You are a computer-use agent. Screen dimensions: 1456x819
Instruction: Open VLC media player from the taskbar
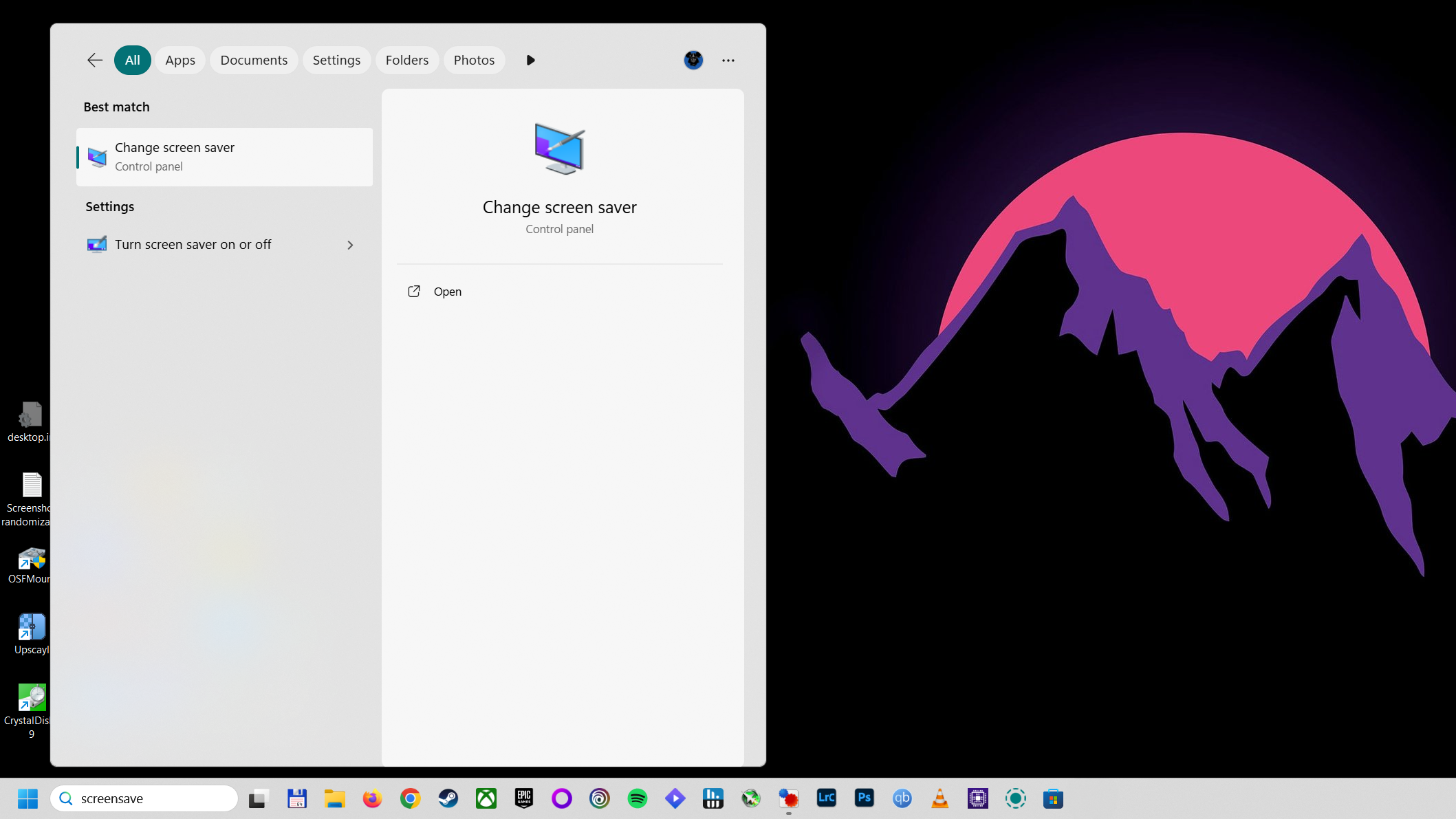[x=940, y=798]
